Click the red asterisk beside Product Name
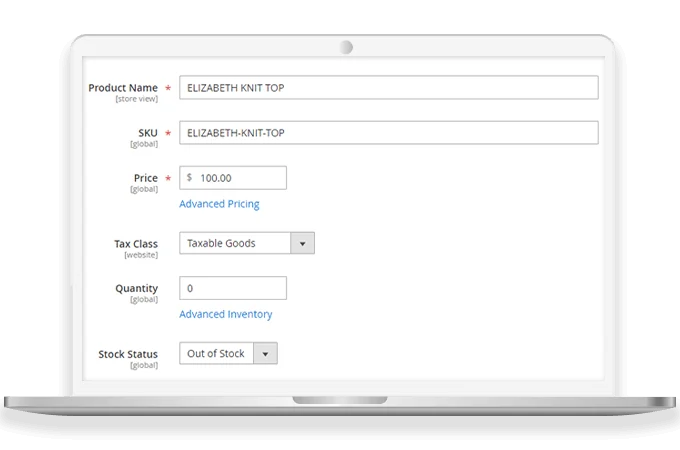The image size is (680, 450). pyautogui.click(x=168, y=89)
